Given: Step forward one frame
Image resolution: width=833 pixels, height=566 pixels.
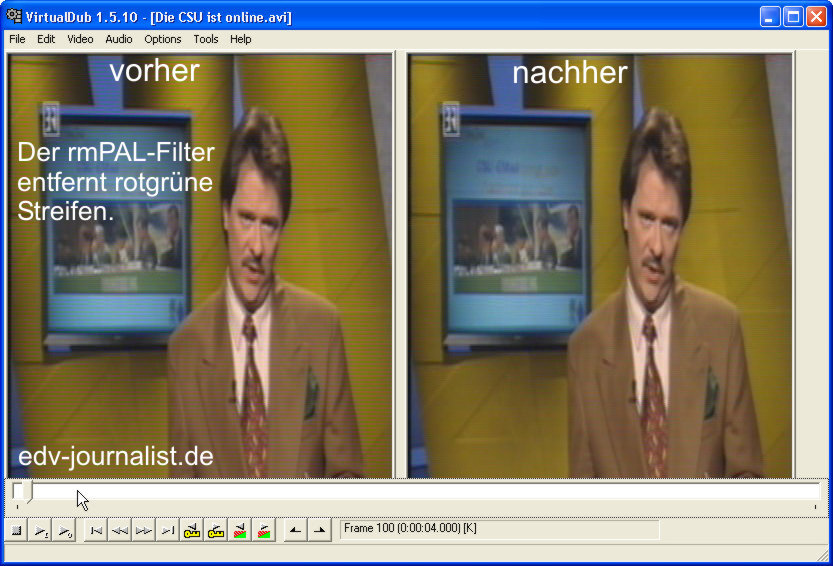Looking at the screenshot, I should click(144, 530).
